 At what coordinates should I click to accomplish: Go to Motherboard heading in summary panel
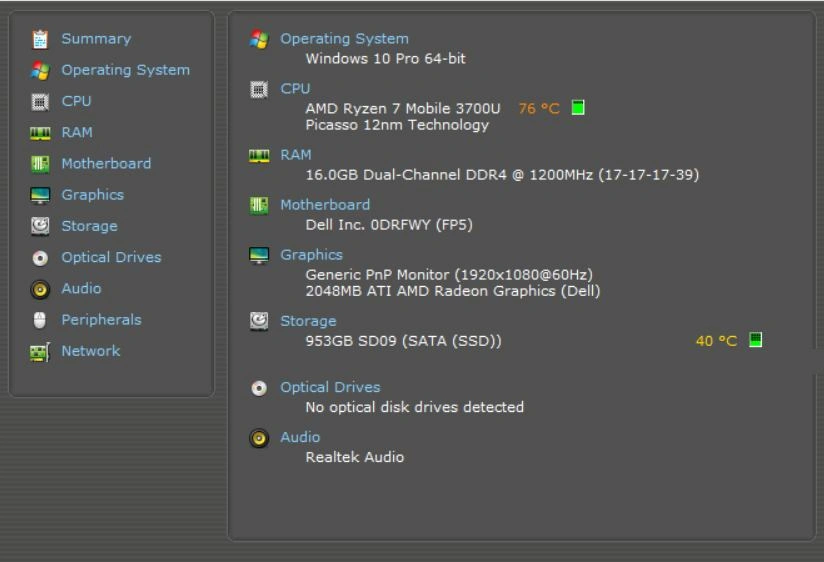tap(324, 205)
